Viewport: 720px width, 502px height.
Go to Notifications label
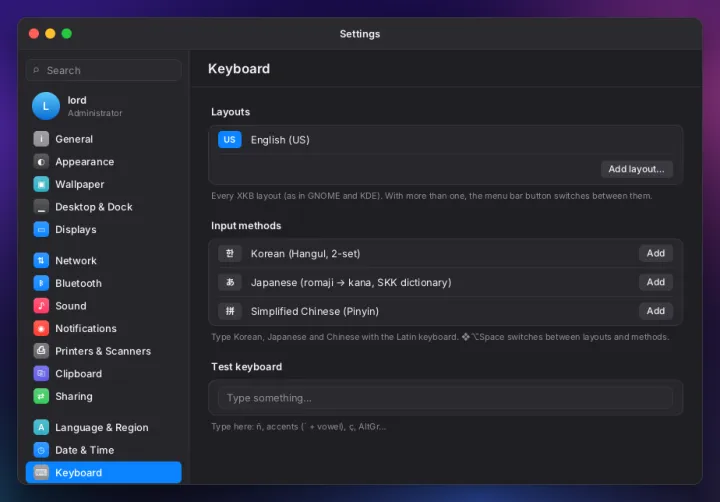click(x=86, y=328)
